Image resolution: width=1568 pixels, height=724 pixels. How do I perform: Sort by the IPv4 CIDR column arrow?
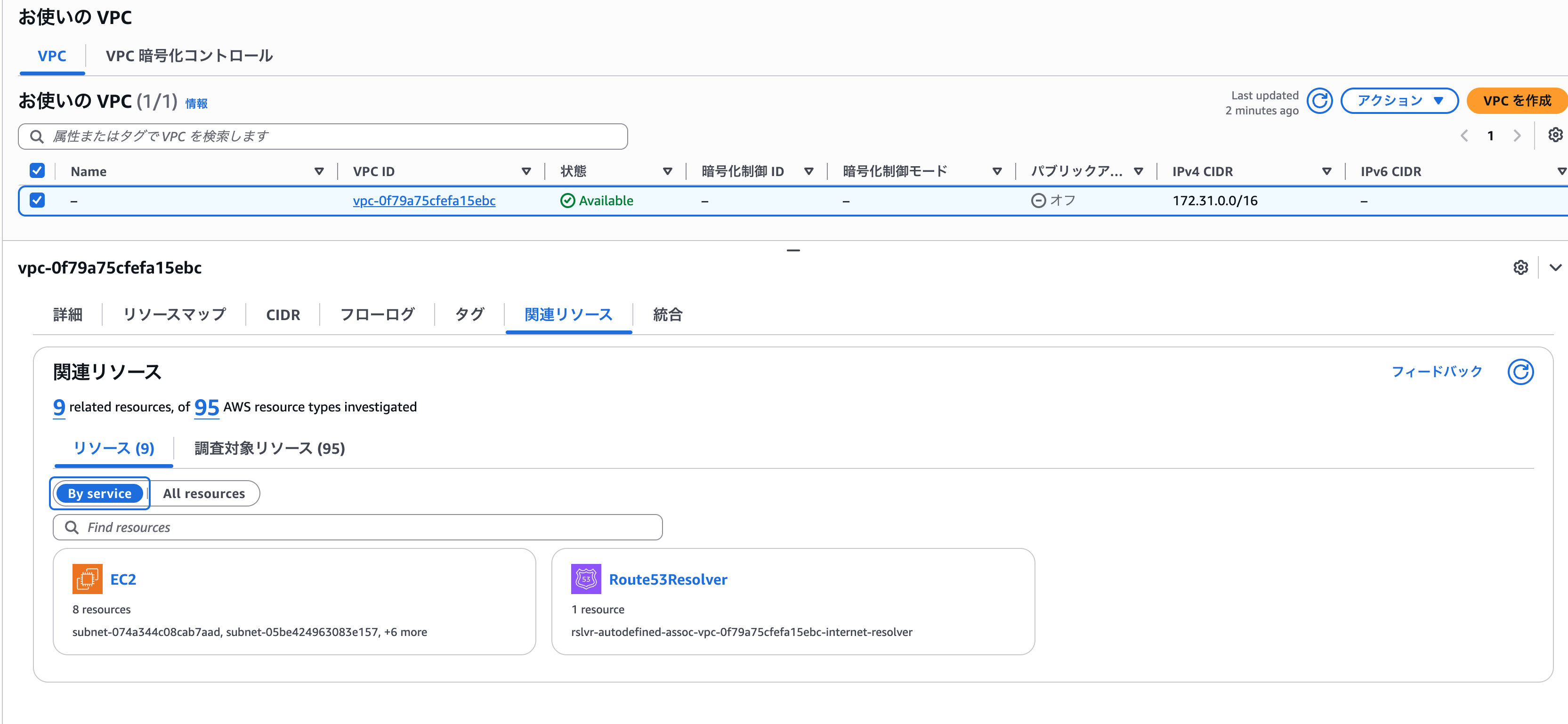coord(1326,171)
